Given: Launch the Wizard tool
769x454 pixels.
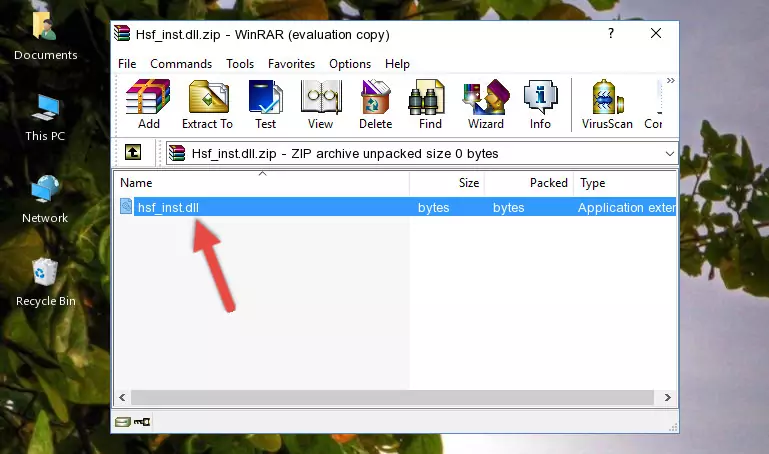Looking at the screenshot, I should pos(486,104).
